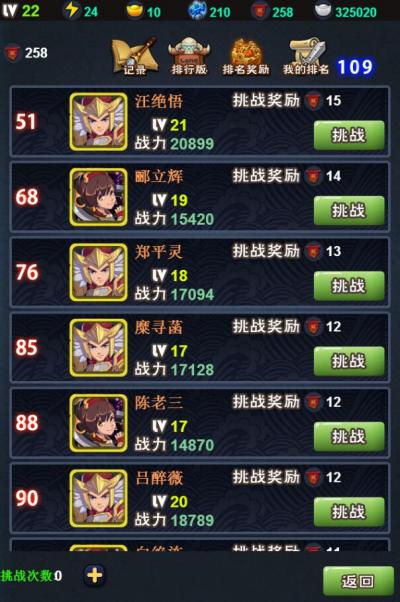The width and height of the screenshot is (400, 602).
Task: Tap the 我的排名 scroll icon
Action: 306,56
